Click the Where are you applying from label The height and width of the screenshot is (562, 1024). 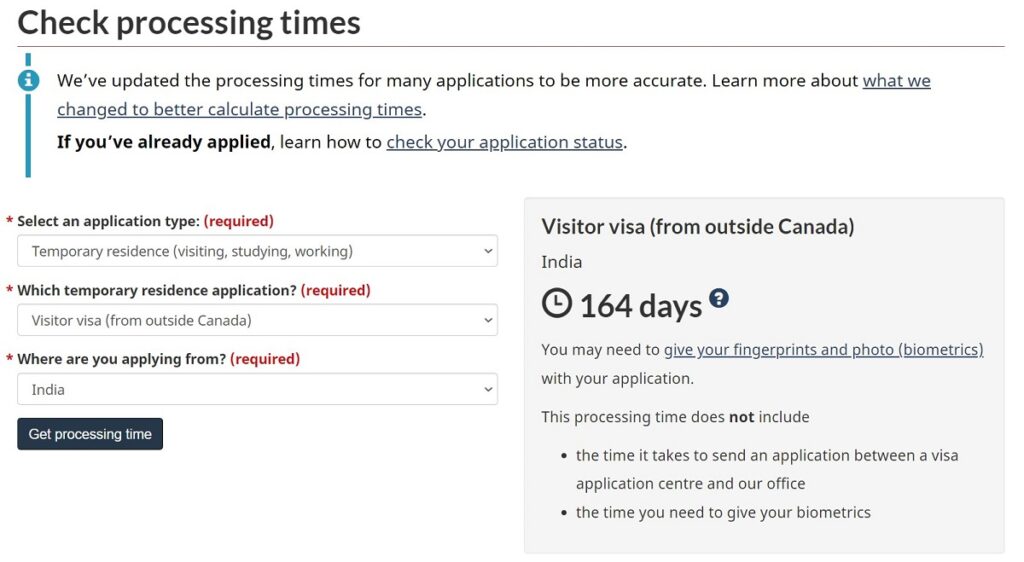(121, 358)
